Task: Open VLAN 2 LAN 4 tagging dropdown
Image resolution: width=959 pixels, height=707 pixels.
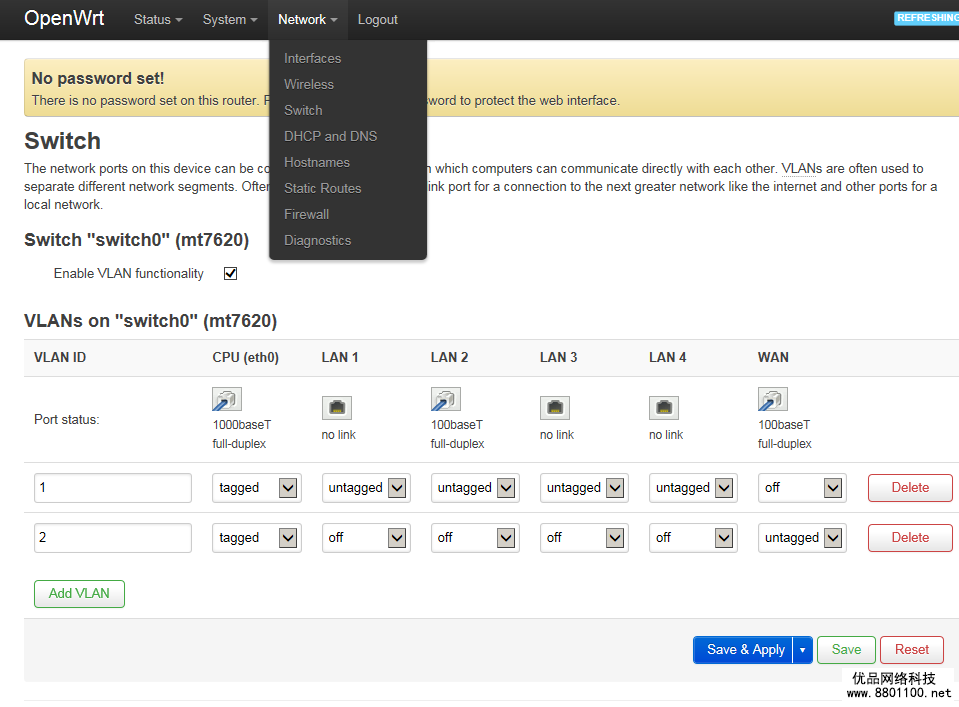Action: click(x=694, y=538)
